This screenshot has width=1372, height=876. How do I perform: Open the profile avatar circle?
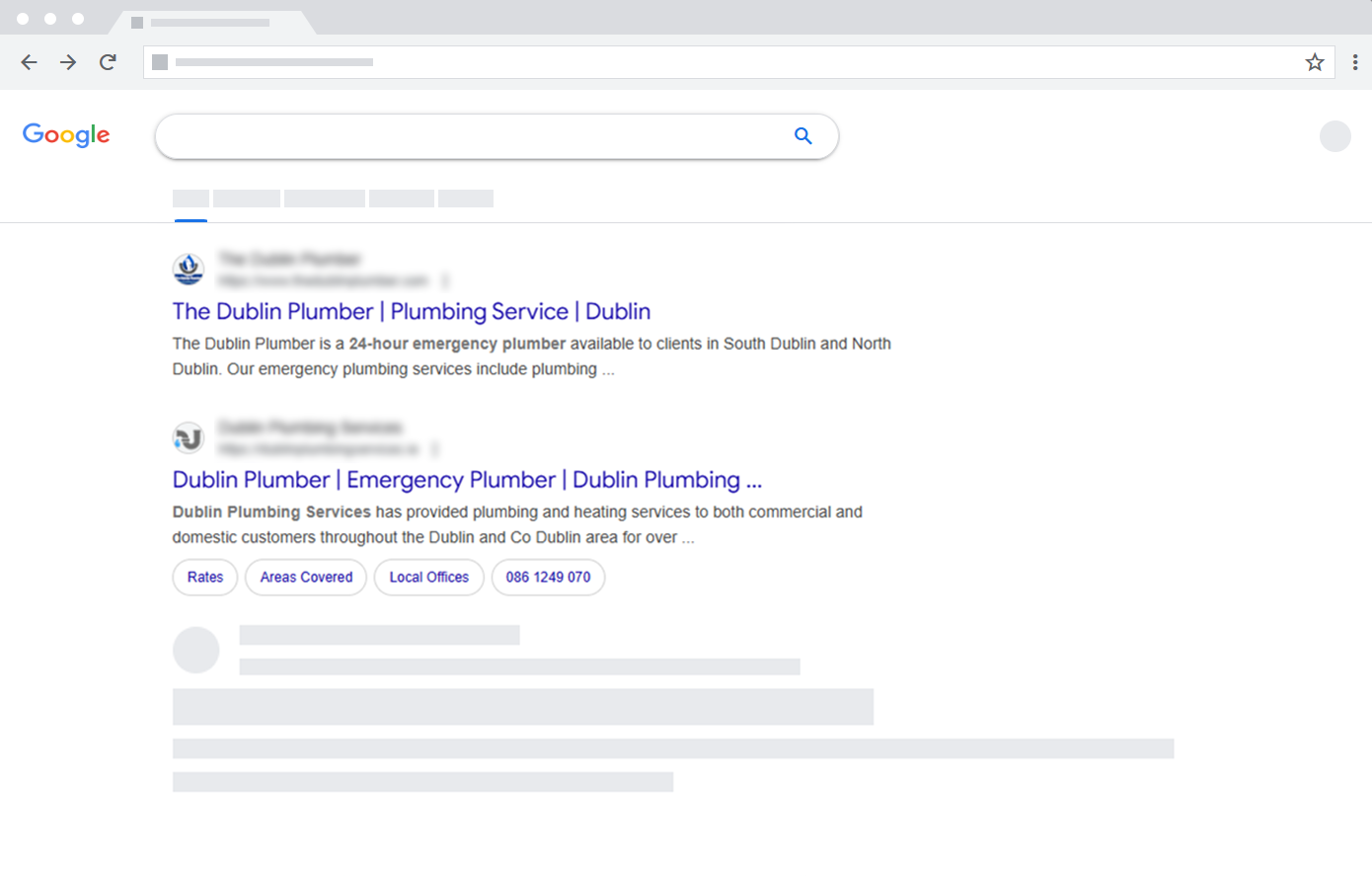click(x=1334, y=136)
